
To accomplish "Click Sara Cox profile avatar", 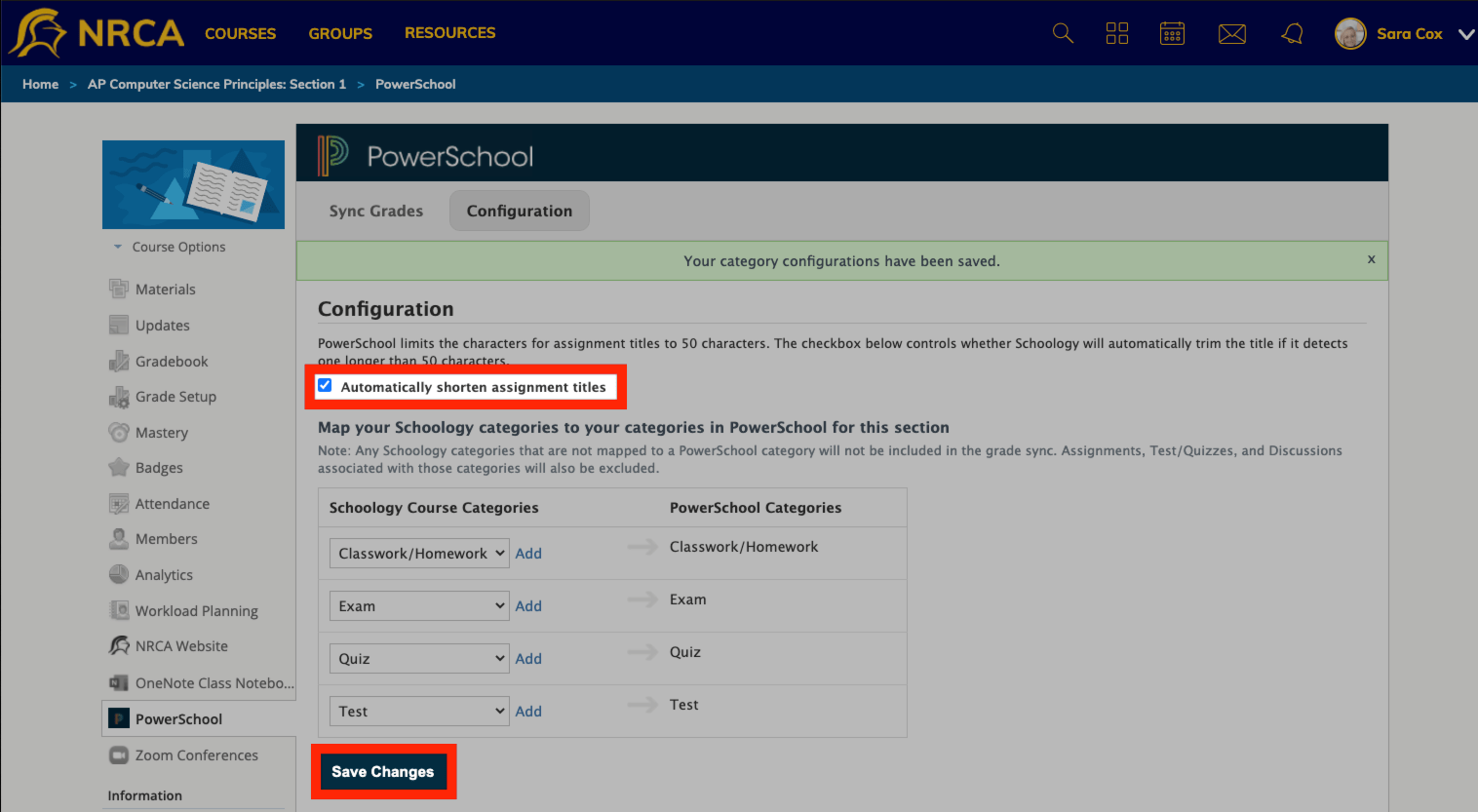I will [1350, 33].
